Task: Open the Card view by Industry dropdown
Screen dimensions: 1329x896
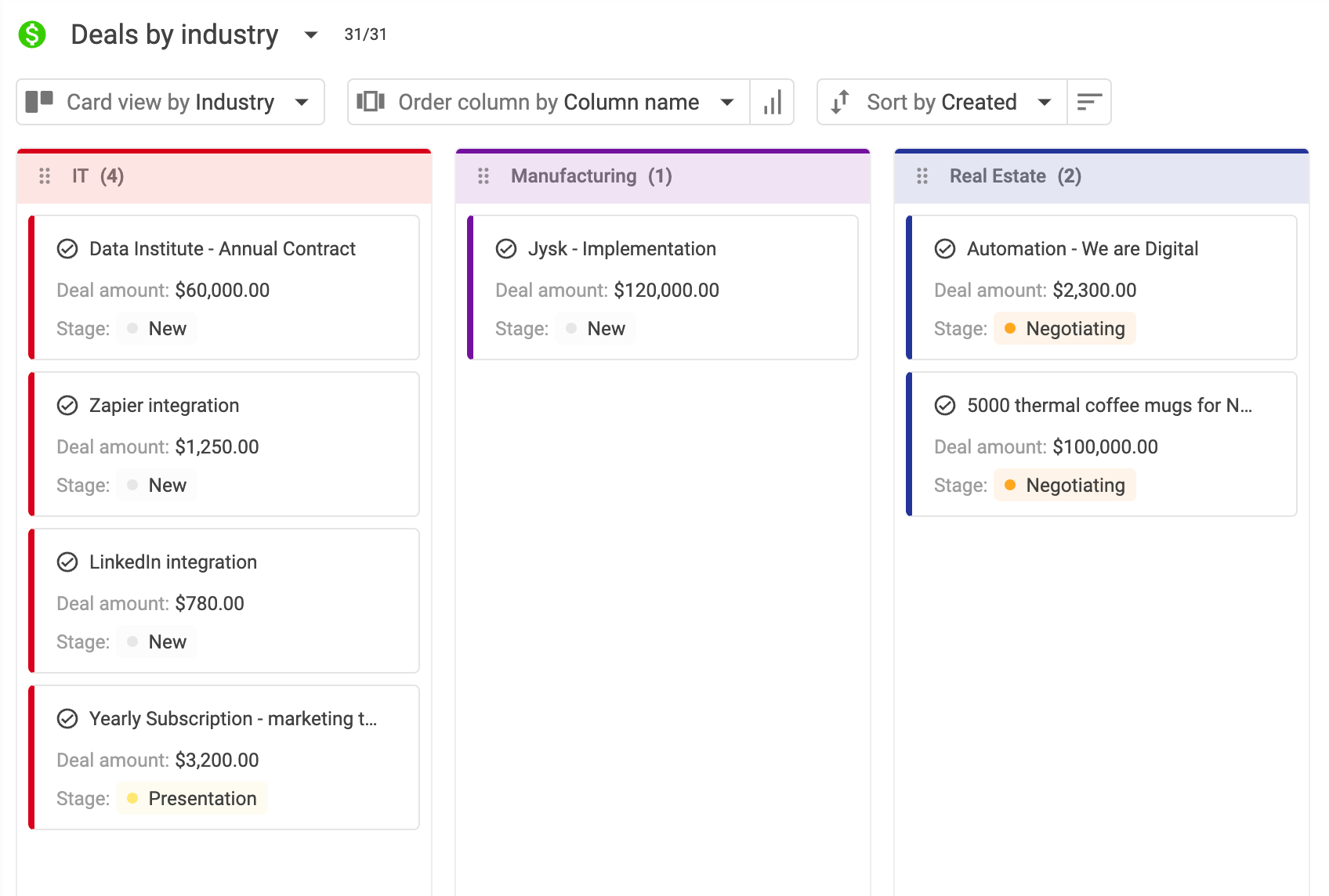Action: [171, 102]
